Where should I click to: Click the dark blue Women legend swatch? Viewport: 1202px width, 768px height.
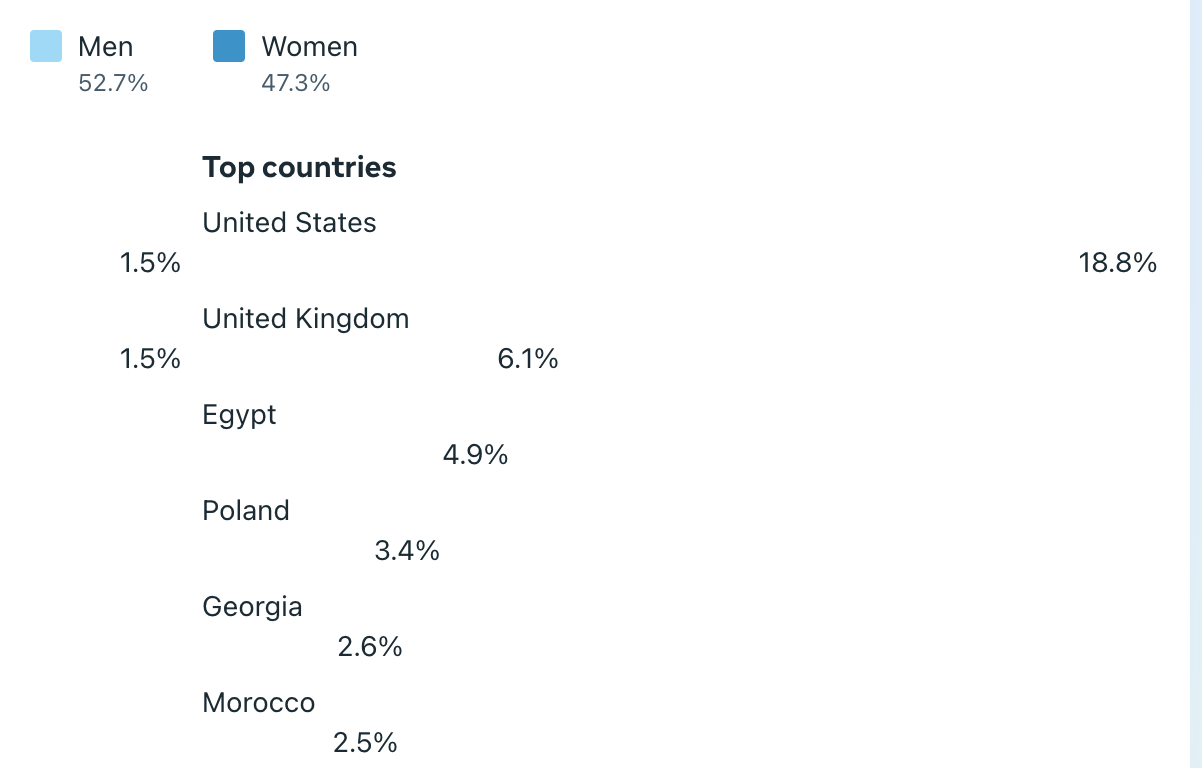[x=229, y=46]
